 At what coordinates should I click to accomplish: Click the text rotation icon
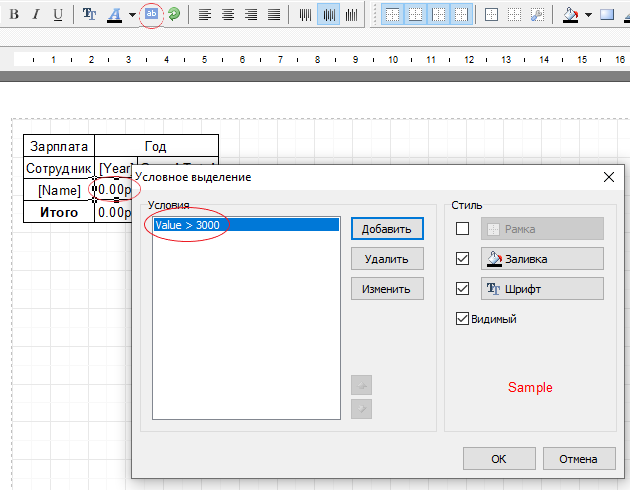(174, 14)
